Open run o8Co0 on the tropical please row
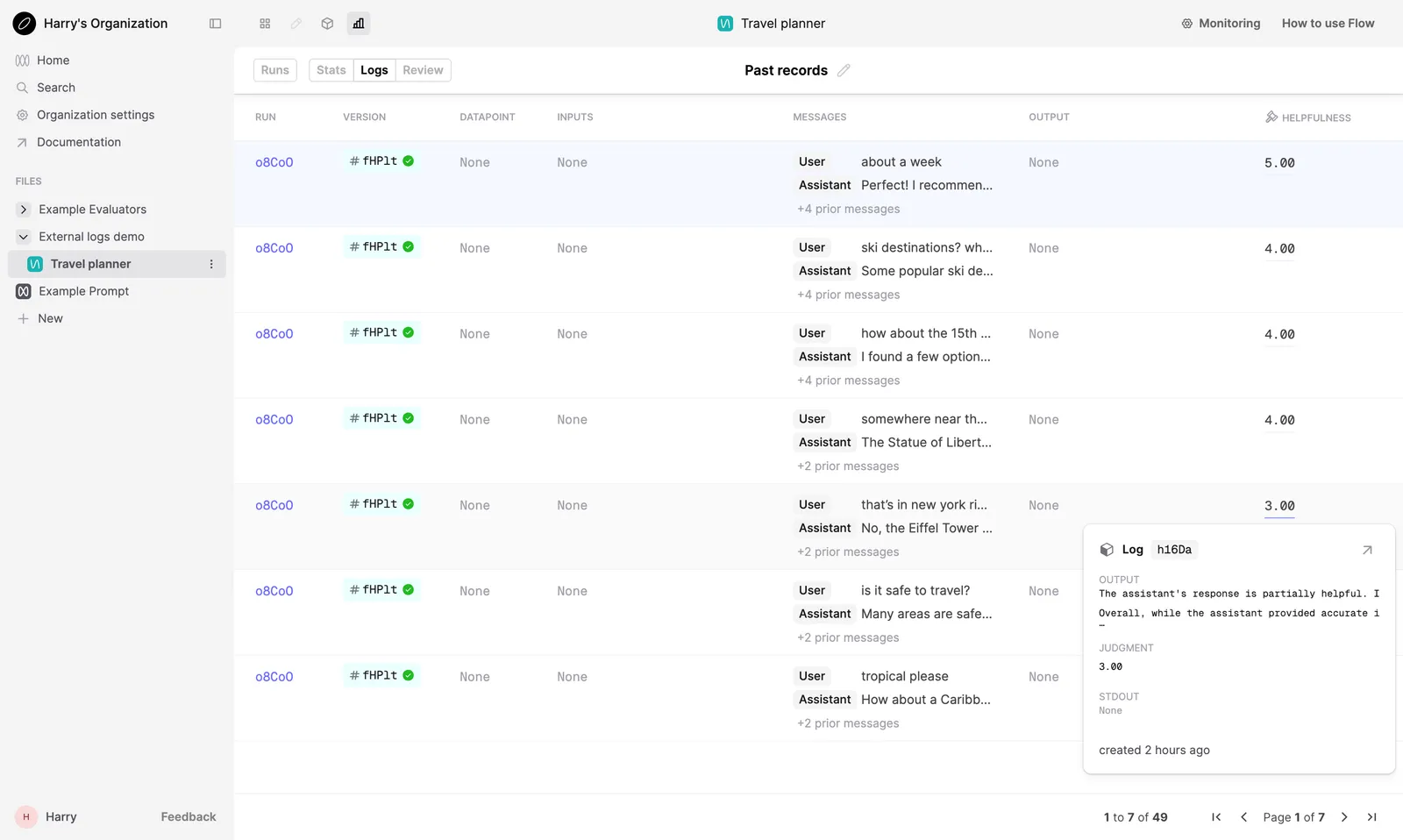1403x840 pixels. (x=274, y=677)
